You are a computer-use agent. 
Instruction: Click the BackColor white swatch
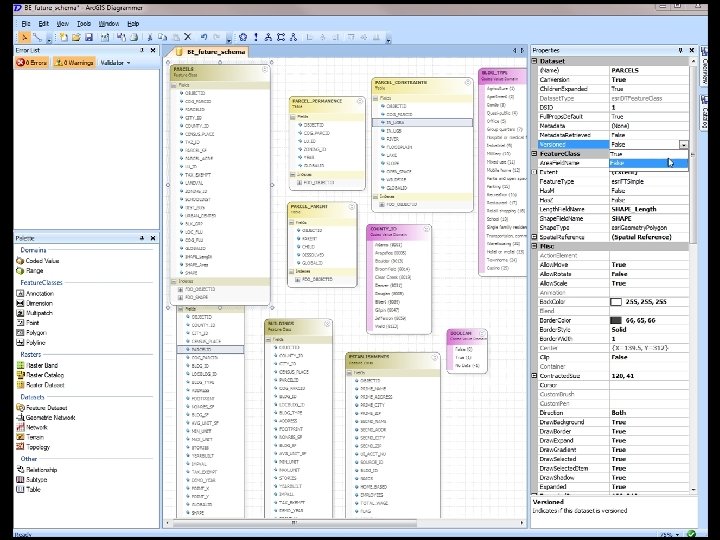pyautogui.click(x=616, y=302)
